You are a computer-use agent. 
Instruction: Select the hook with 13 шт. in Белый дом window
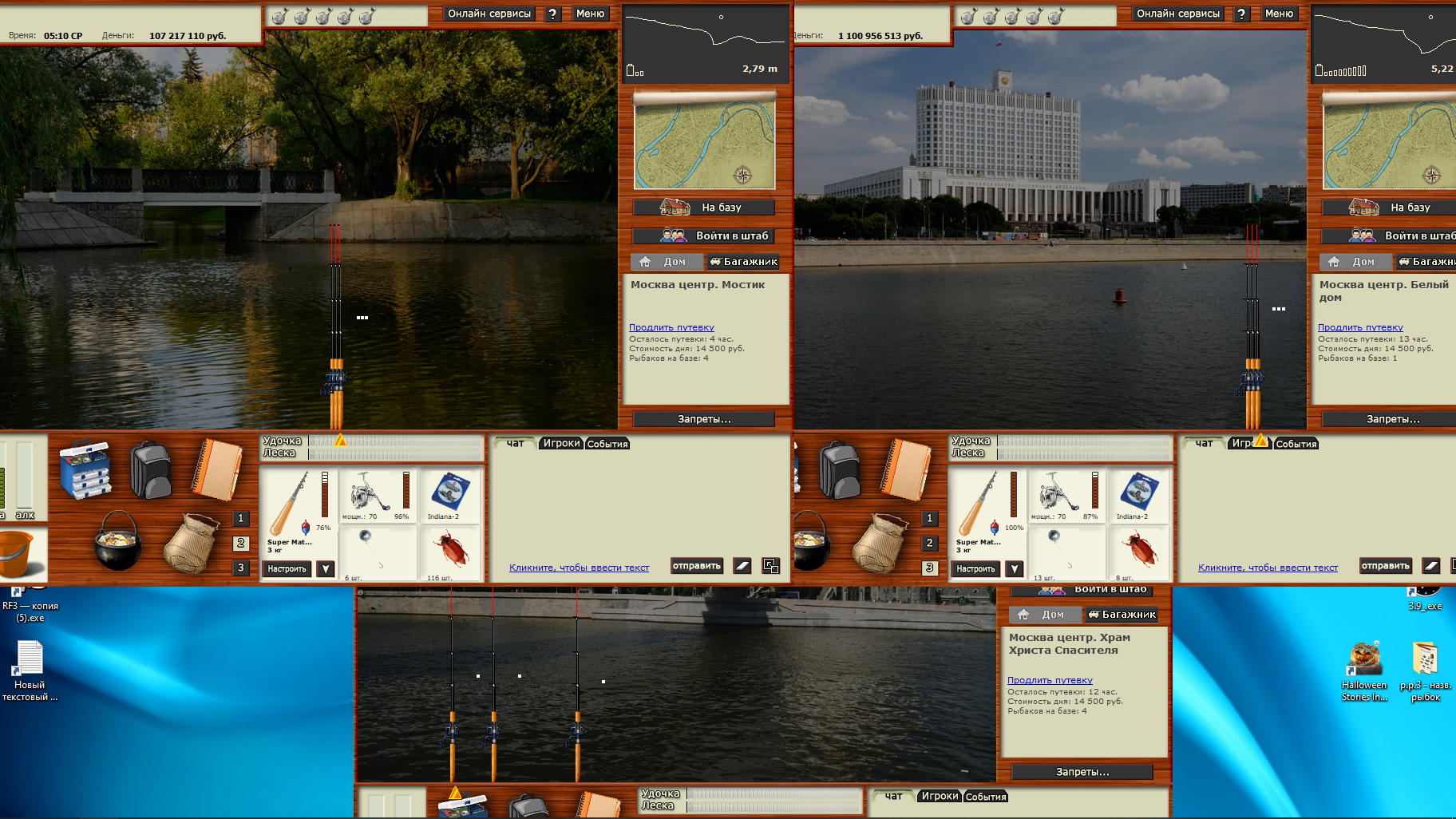coord(1066,553)
